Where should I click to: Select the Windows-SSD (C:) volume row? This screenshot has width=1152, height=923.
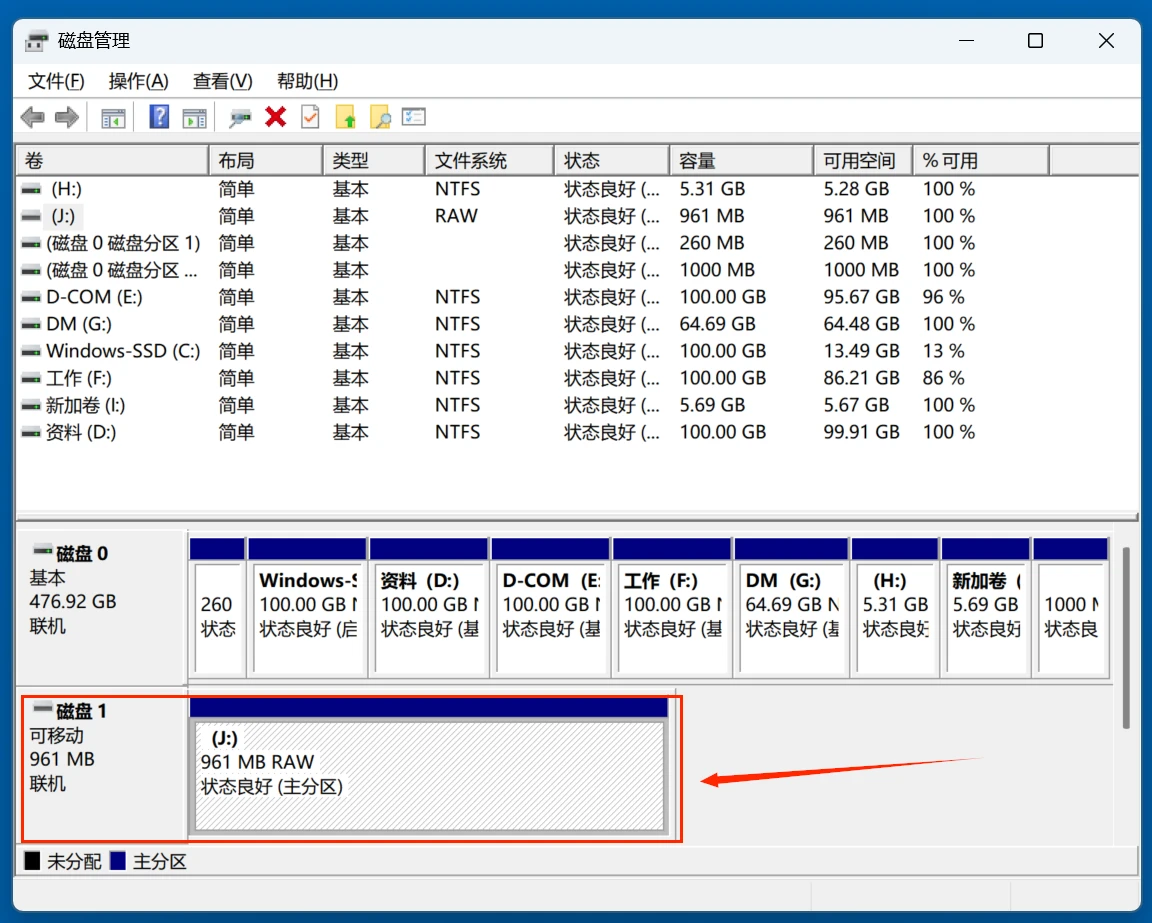[x=122, y=351]
